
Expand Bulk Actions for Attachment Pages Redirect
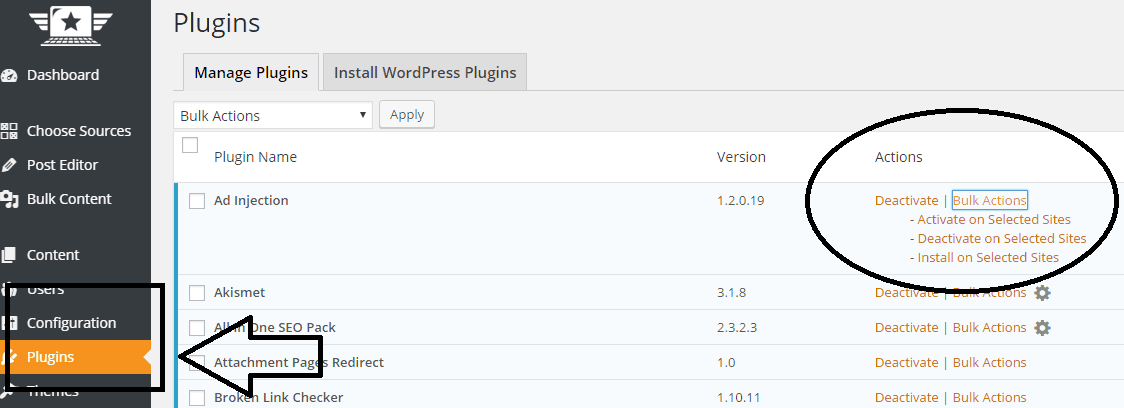coord(989,362)
